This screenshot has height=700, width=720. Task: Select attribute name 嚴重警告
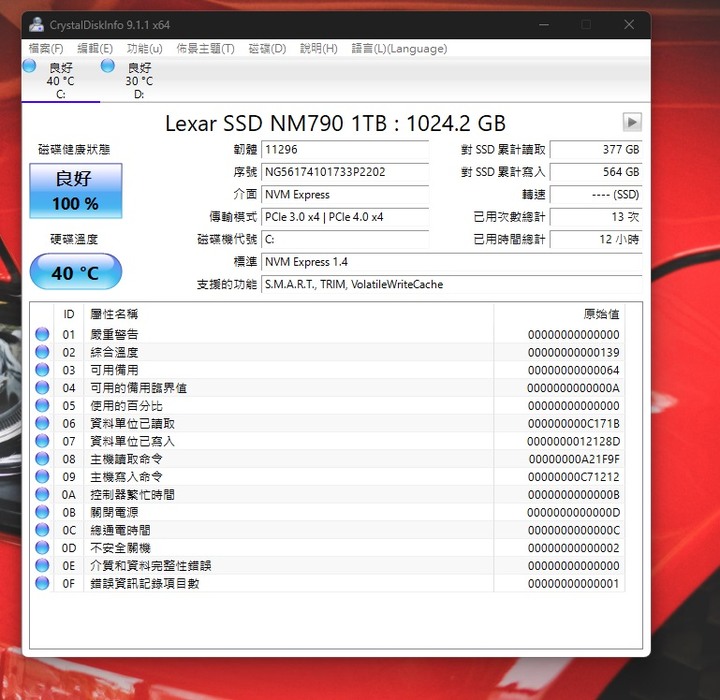(x=114, y=334)
